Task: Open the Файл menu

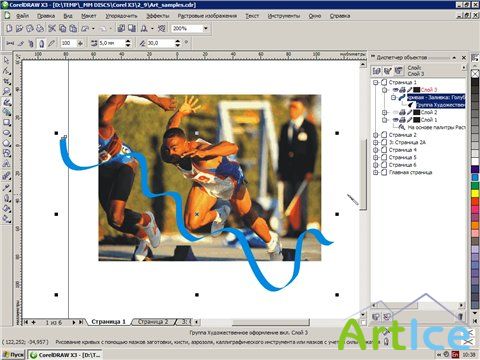Action: (22, 16)
